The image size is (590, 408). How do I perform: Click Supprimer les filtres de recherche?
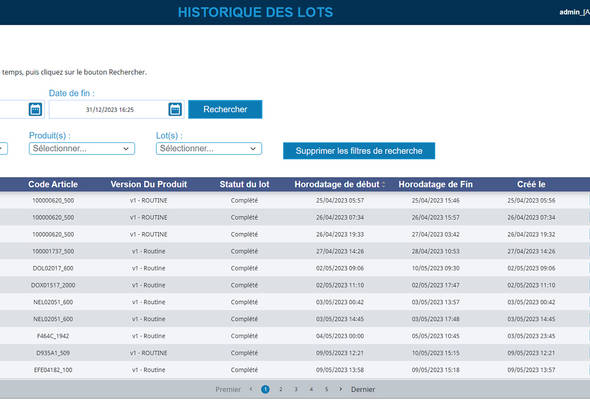tap(359, 151)
